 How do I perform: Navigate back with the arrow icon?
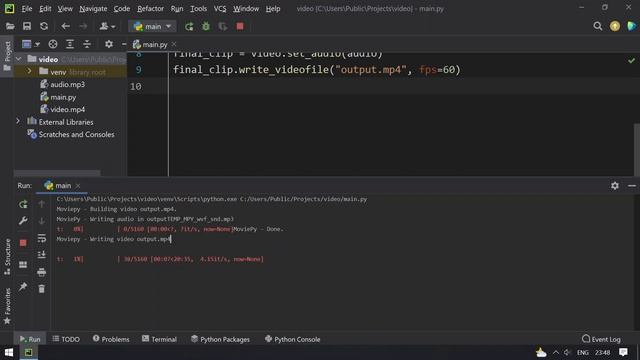pyautogui.click(x=65, y=27)
